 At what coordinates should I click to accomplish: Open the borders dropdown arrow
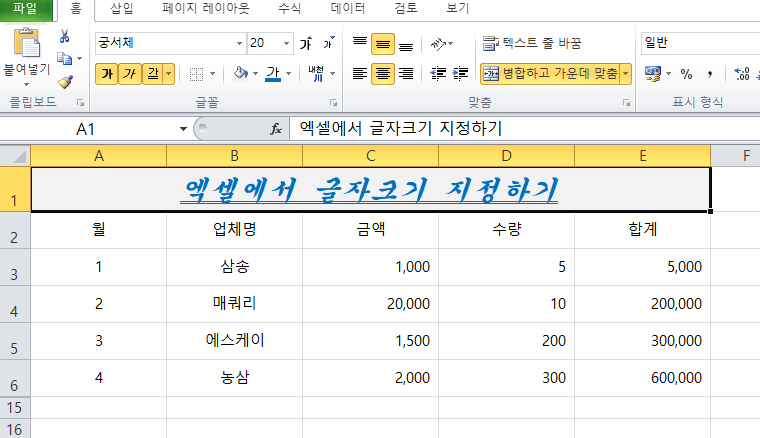[212, 74]
